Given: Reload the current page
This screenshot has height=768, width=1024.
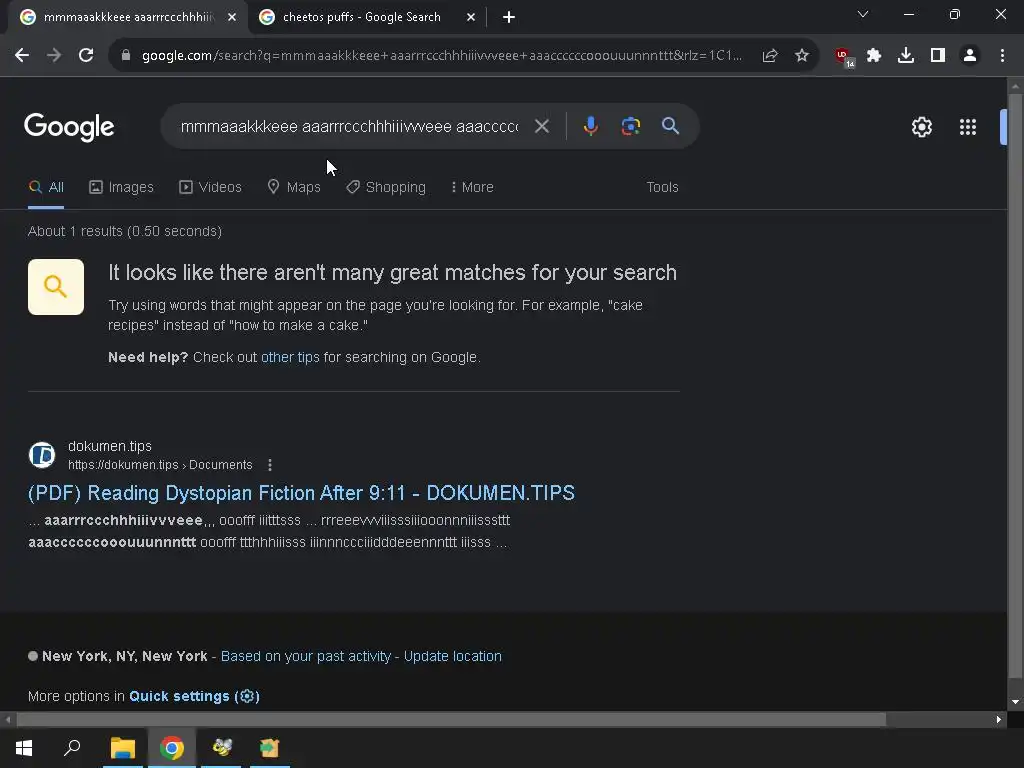Looking at the screenshot, I should coord(86,56).
